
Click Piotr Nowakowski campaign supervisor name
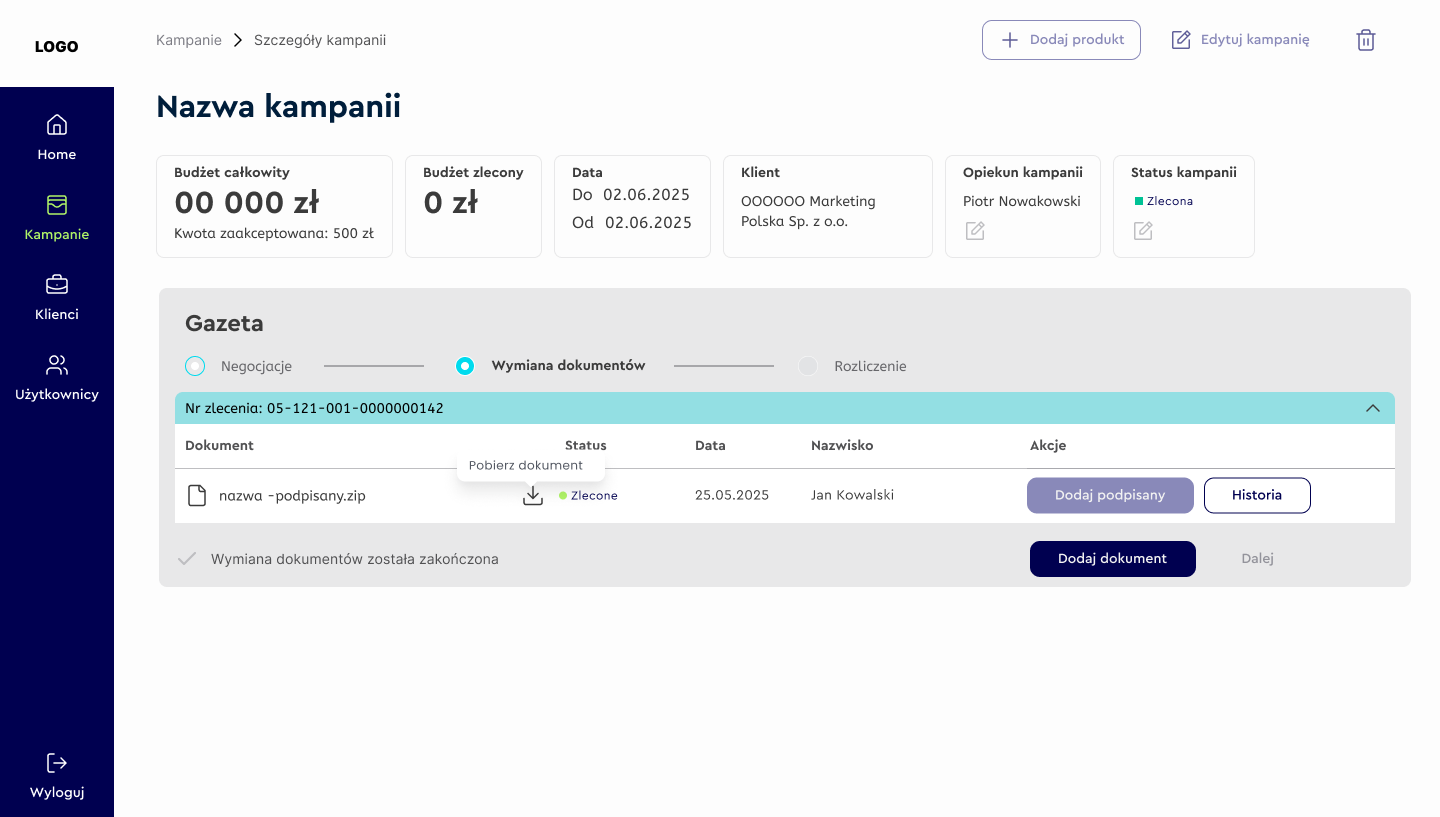[x=1022, y=201]
